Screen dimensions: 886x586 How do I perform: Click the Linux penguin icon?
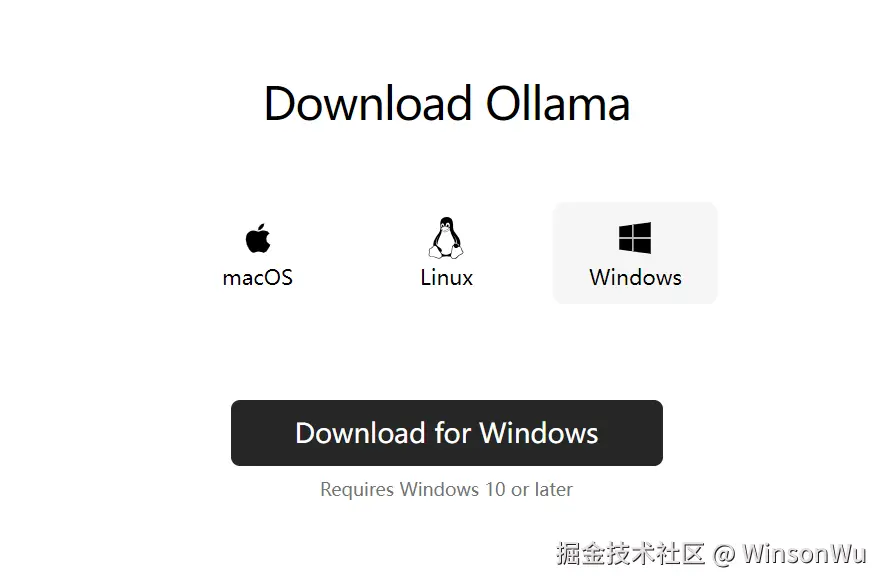(446, 238)
